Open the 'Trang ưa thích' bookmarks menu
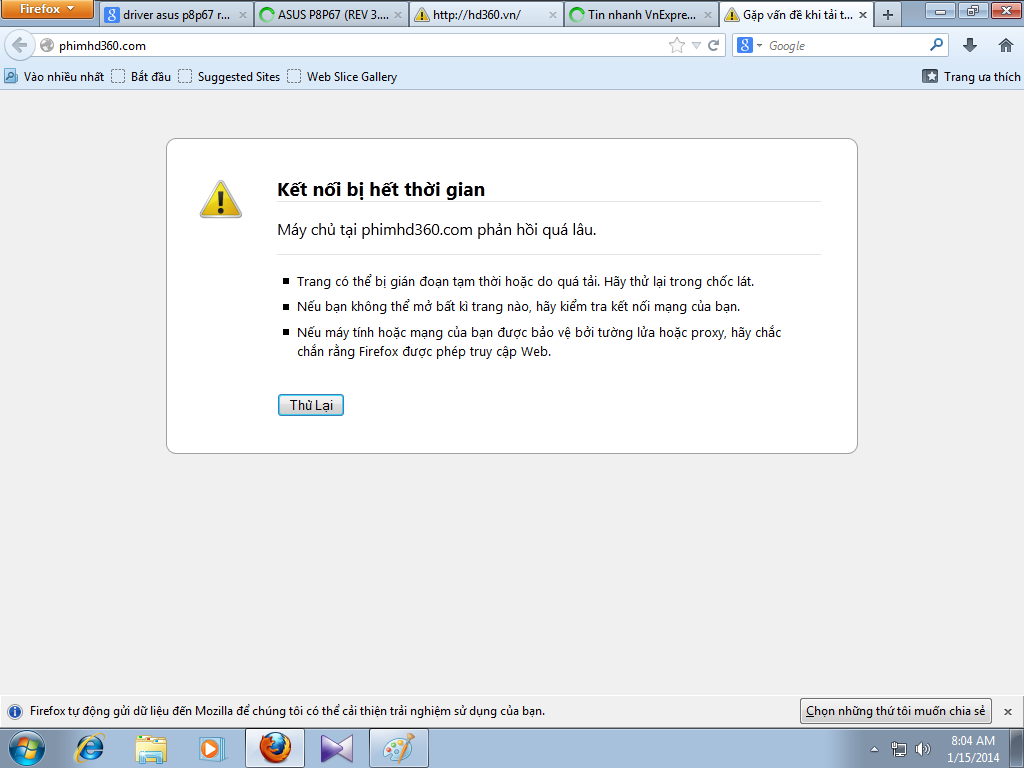The height and width of the screenshot is (768, 1024). (x=971, y=76)
